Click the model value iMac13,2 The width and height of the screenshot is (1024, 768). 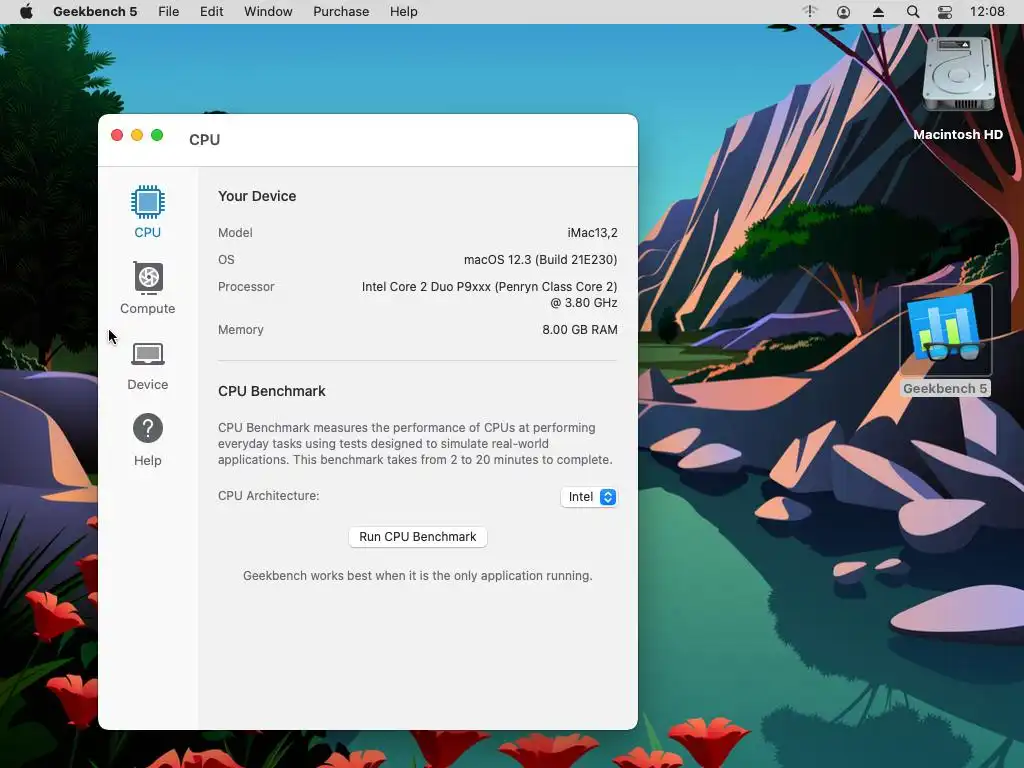pos(592,232)
